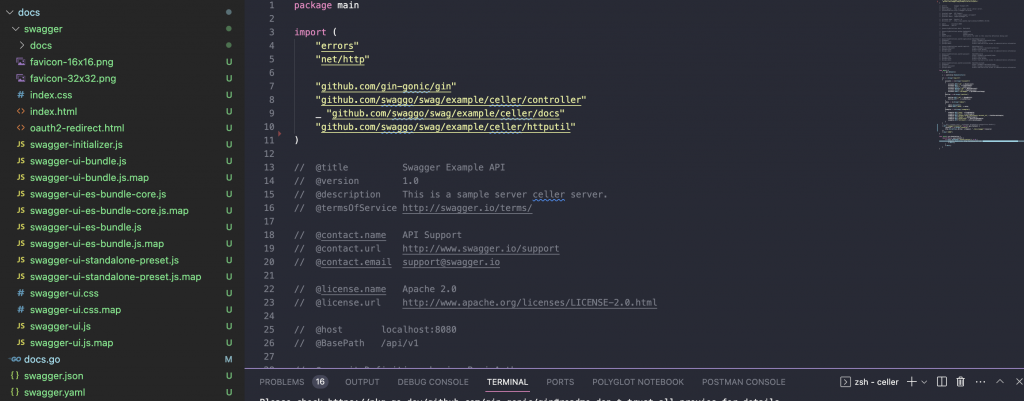Click the JS icon of swagger-ui-bundle.js
Viewport: 1024px width, 401px height.
tap(21, 161)
